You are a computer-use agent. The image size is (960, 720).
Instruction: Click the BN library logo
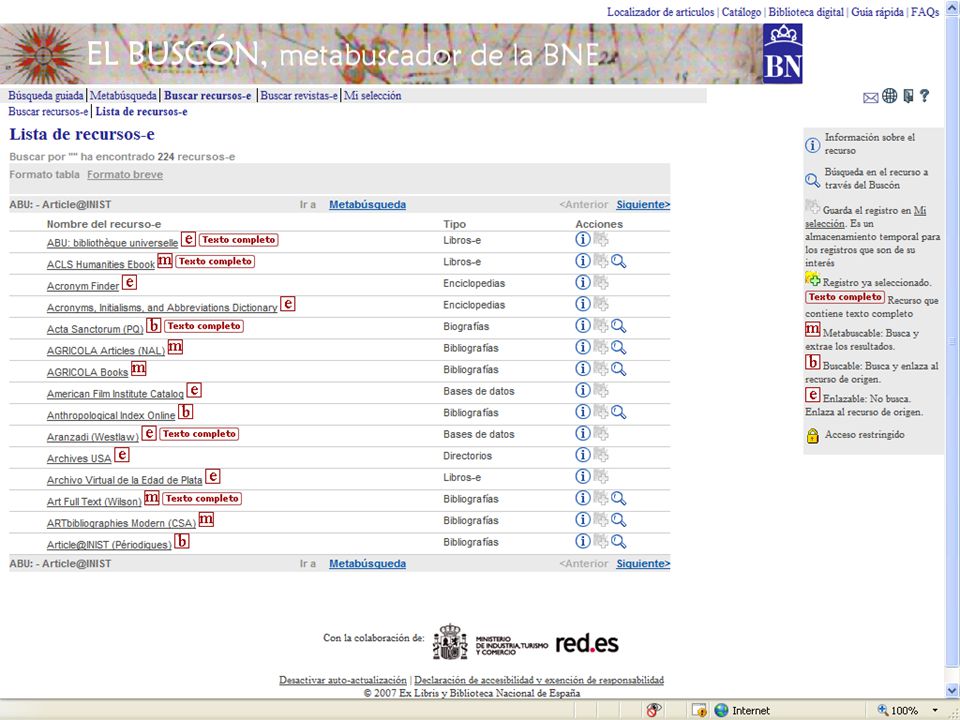pos(782,53)
